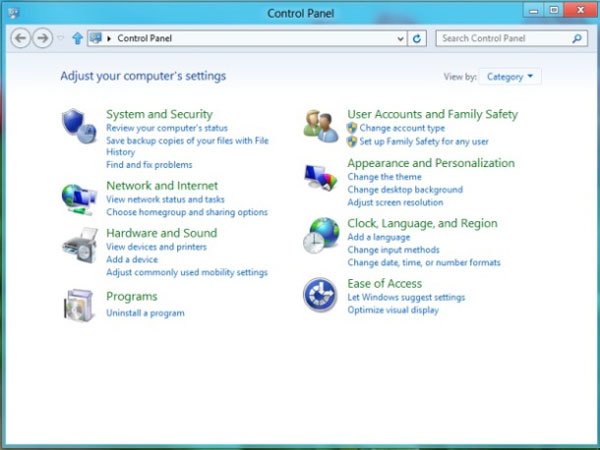Viewport: 600px width, 450px height.
Task: Expand the breadcrumb arrow before Control Panel
Action: click(109, 38)
